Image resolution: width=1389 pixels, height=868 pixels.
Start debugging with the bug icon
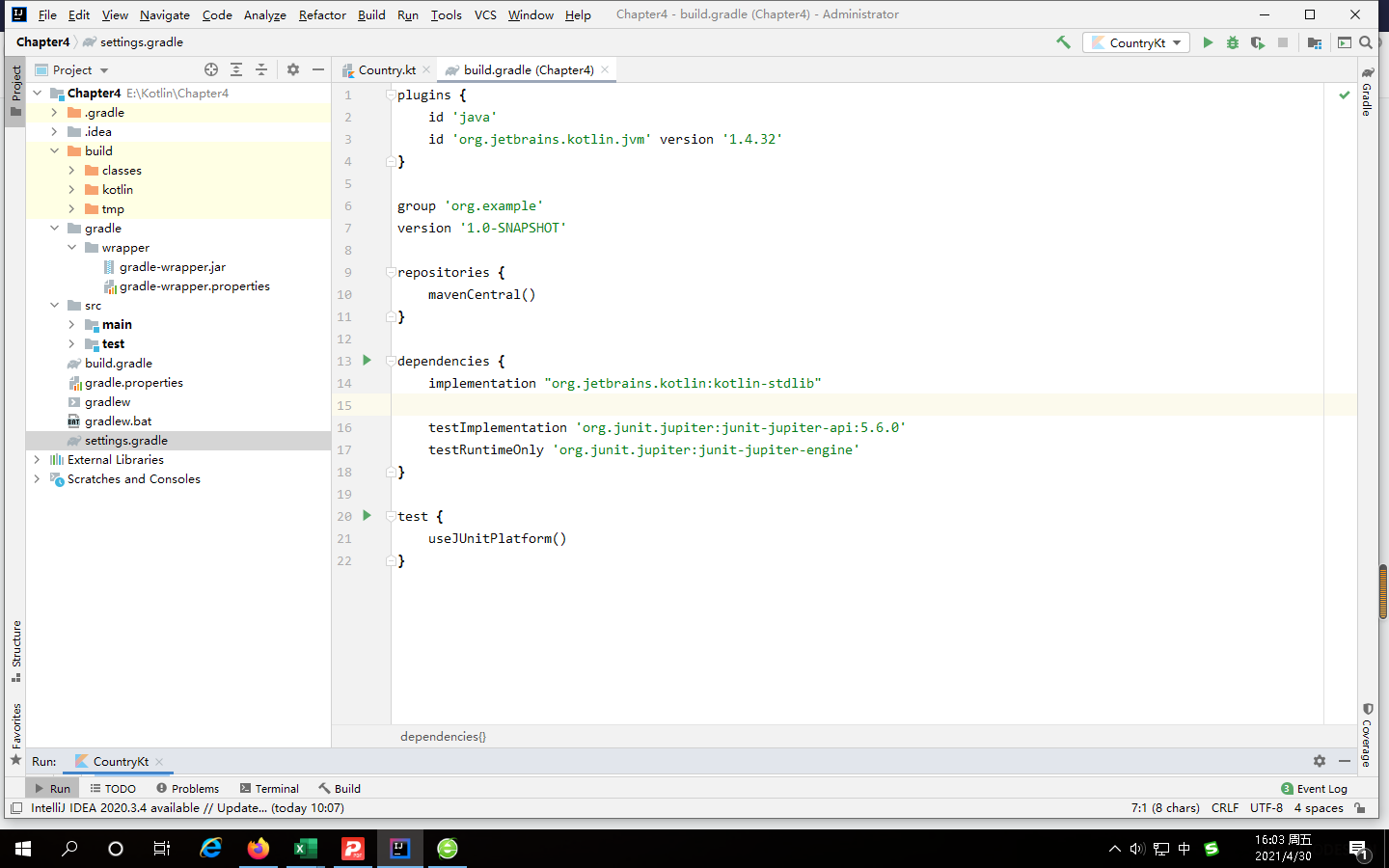1233,42
